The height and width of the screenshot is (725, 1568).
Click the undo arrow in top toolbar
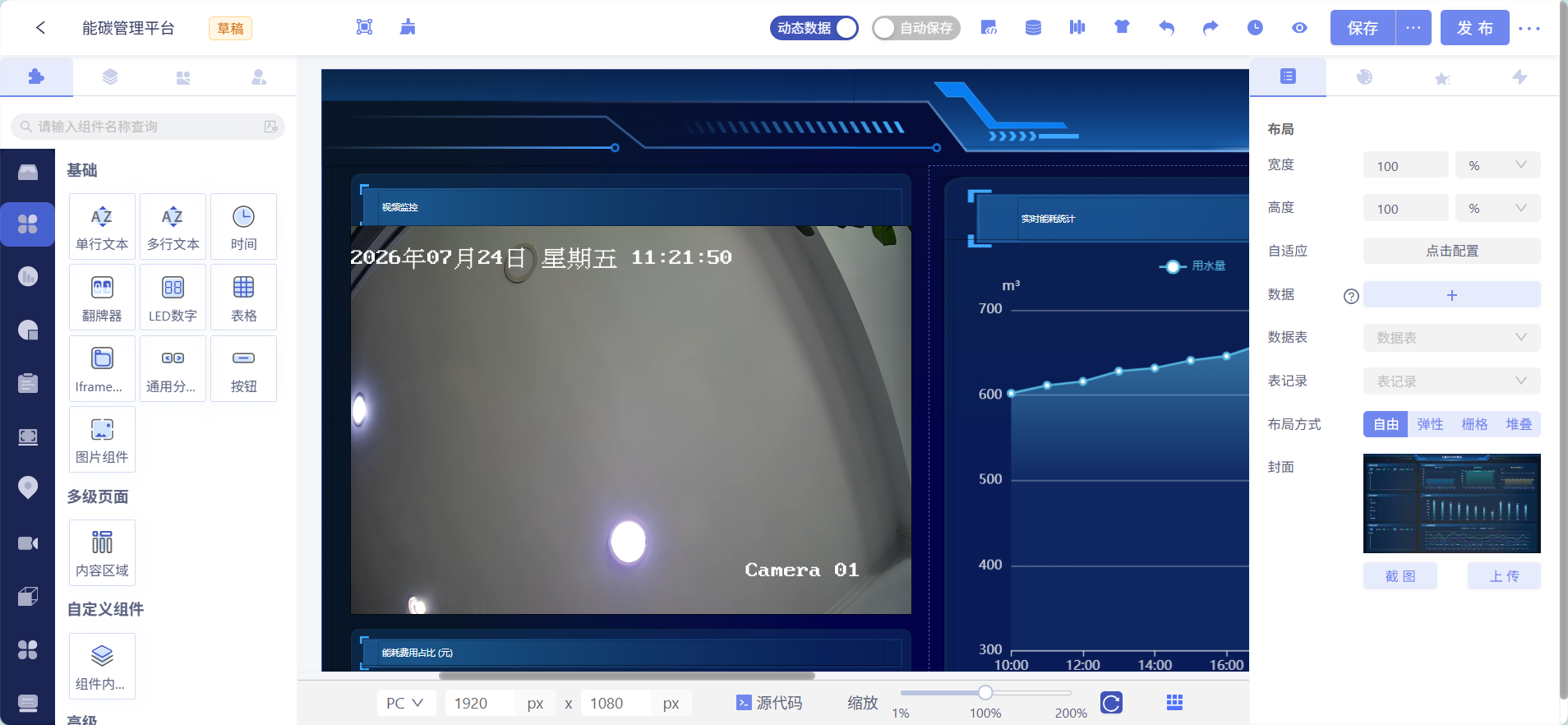pos(1166,28)
